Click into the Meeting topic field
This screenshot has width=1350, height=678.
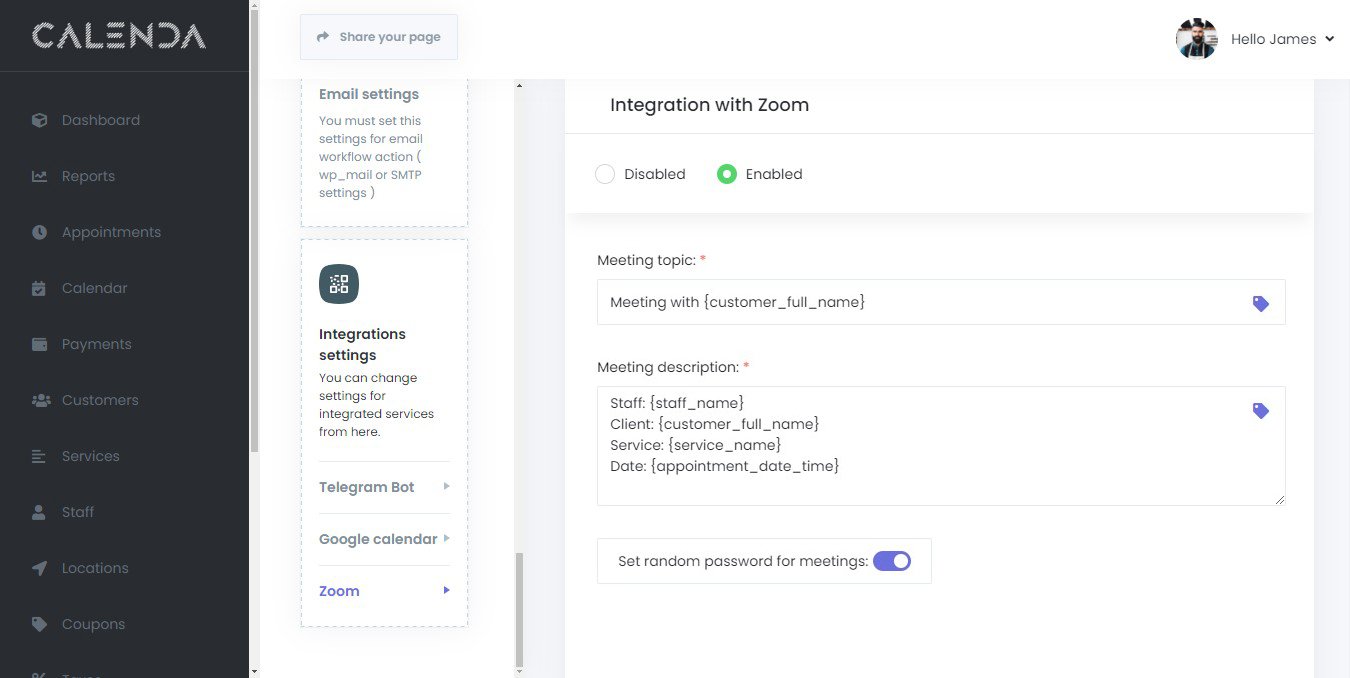coord(920,302)
